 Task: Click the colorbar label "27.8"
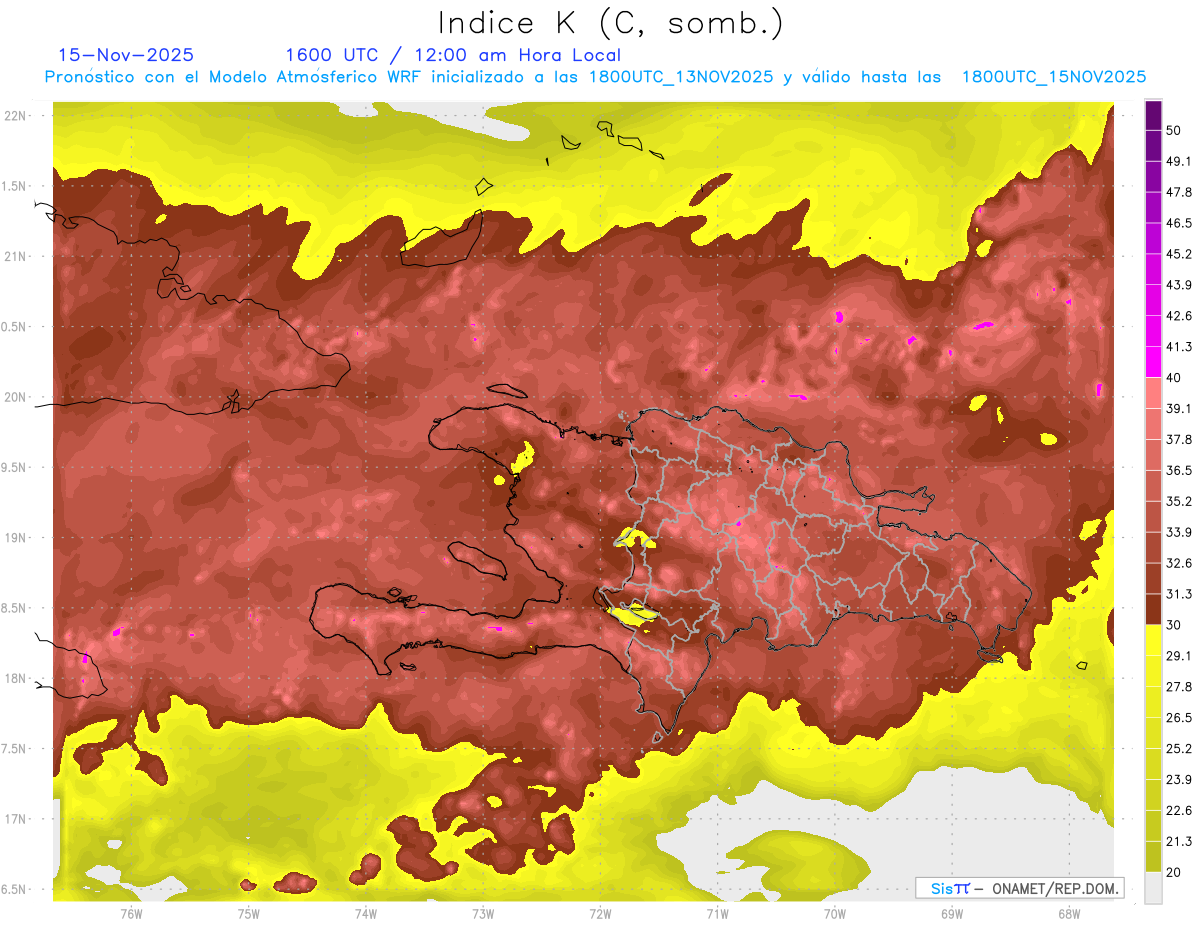pos(1179,687)
